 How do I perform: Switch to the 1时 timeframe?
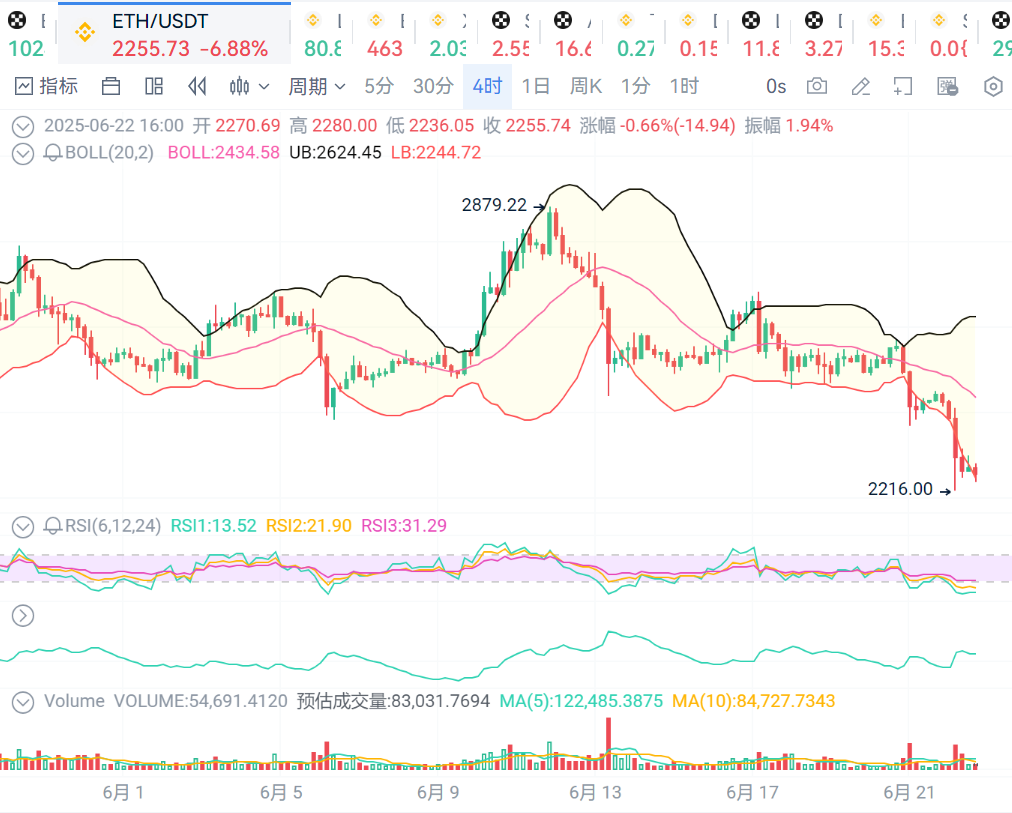(x=684, y=86)
